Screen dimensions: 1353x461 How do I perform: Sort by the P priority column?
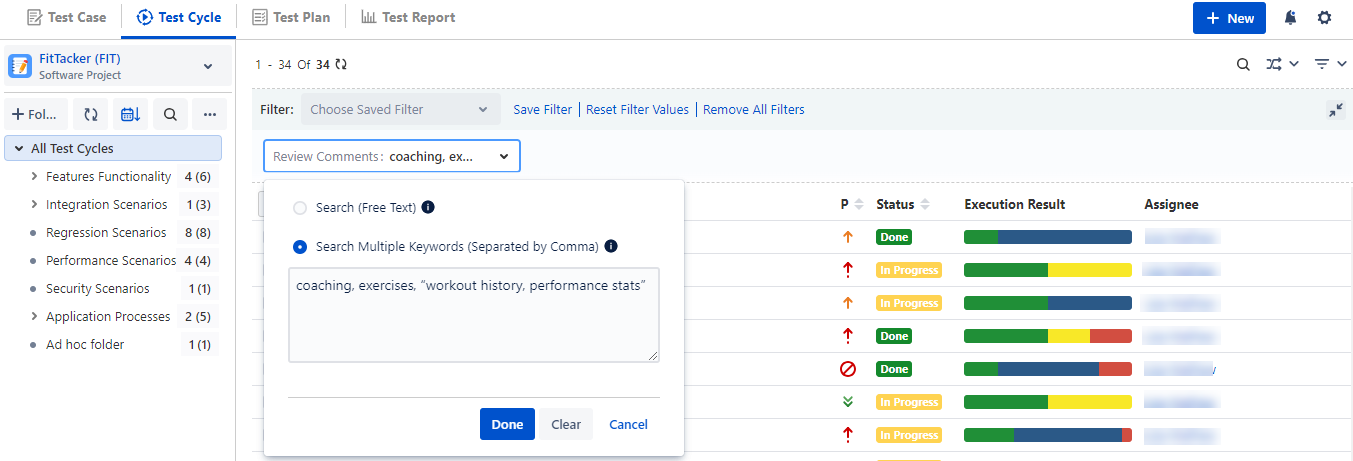pyautogui.click(x=852, y=204)
